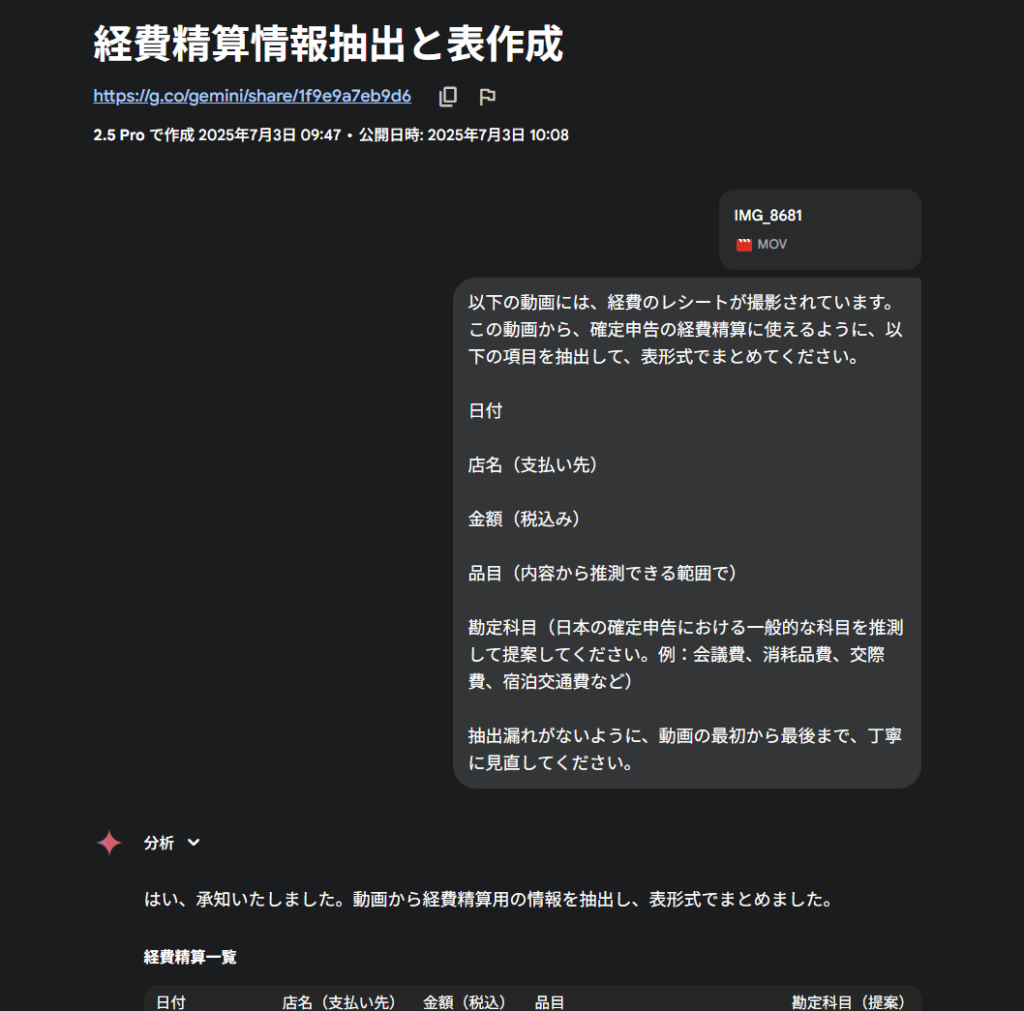Screen dimensions: 1024x1011
Task: Click the 金額（税込） column header
Action: (x=464, y=1002)
